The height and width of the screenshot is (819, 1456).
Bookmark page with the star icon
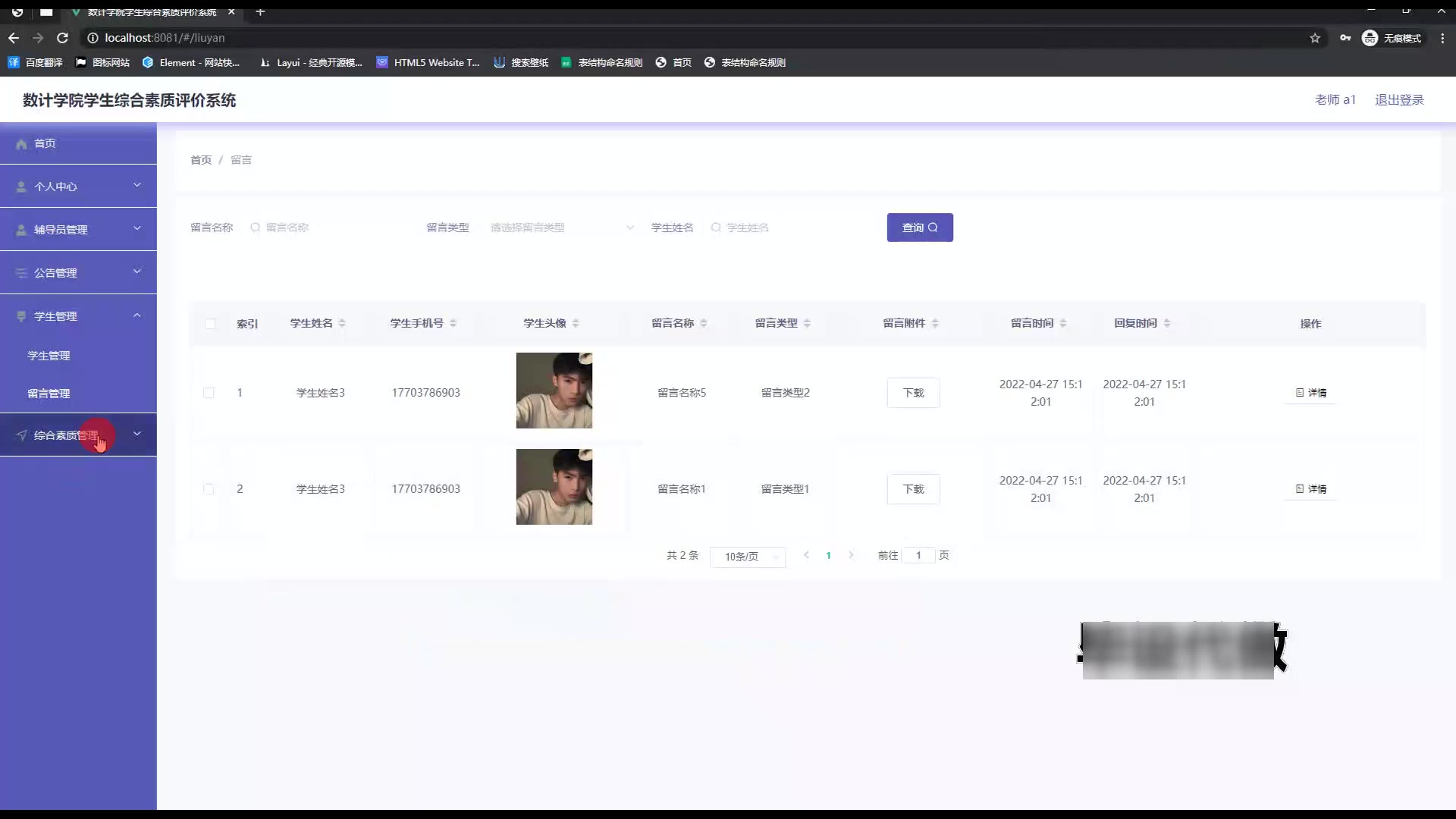point(1315,38)
